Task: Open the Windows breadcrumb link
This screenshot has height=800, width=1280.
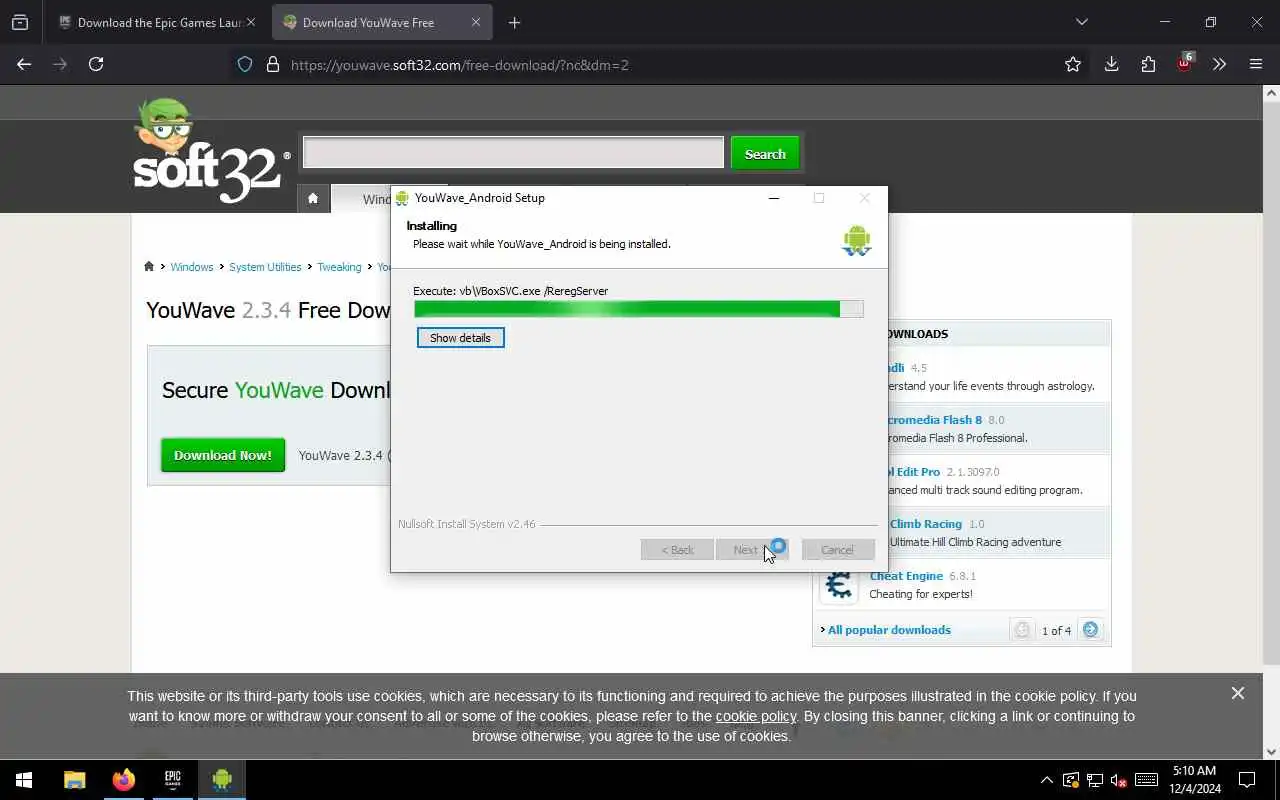Action: click(x=192, y=267)
